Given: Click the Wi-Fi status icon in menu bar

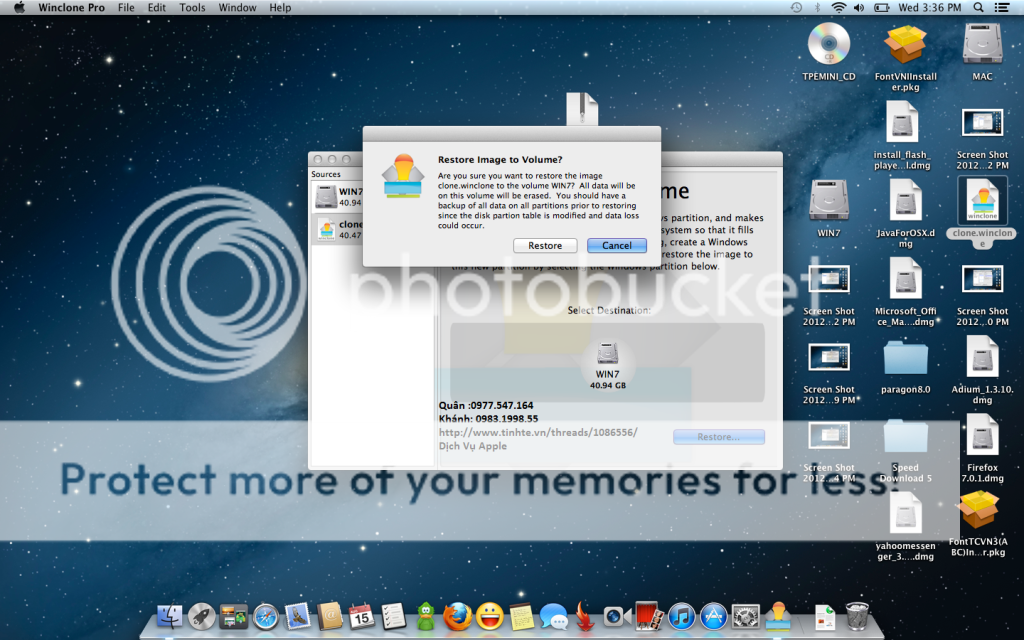Looking at the screenshot, I should click(838, 8).
